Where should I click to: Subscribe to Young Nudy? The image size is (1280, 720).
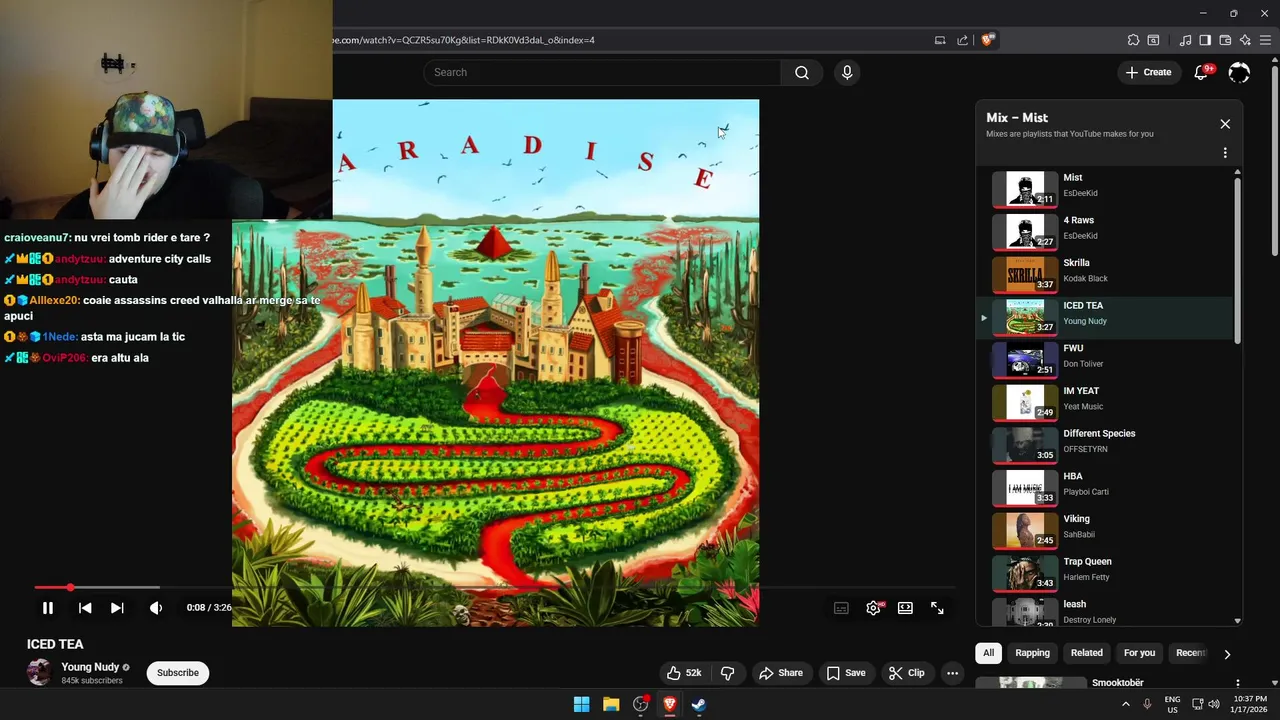coord(177,673)
